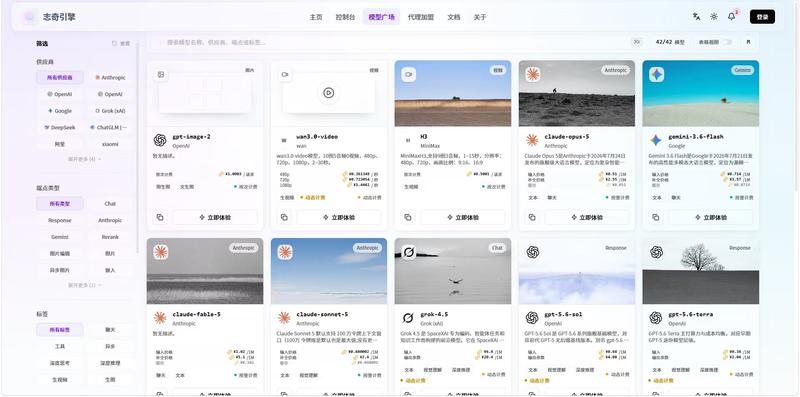
Task: Click 立即体验 on the gpt-image-2 card
Action: pyautogui.click(x=215, y=217)
